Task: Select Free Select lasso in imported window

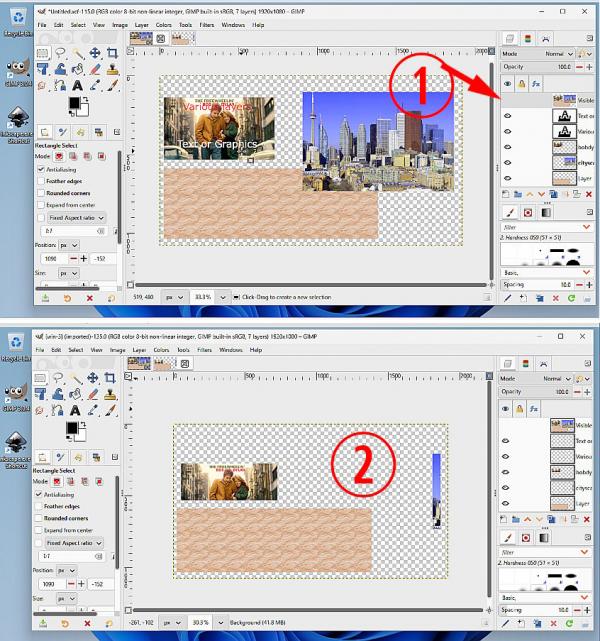Action: point(58,378)
